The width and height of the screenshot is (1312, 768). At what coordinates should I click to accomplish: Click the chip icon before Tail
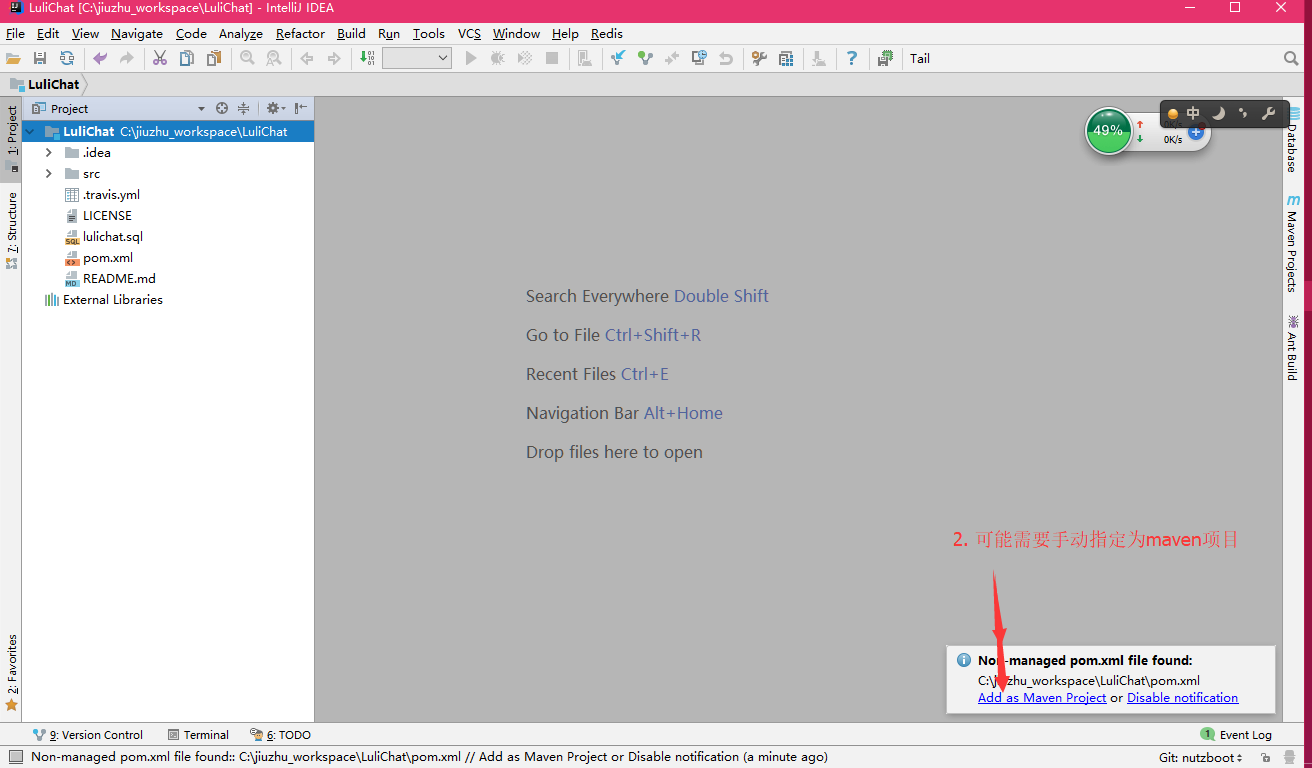(x=885, y=59)
